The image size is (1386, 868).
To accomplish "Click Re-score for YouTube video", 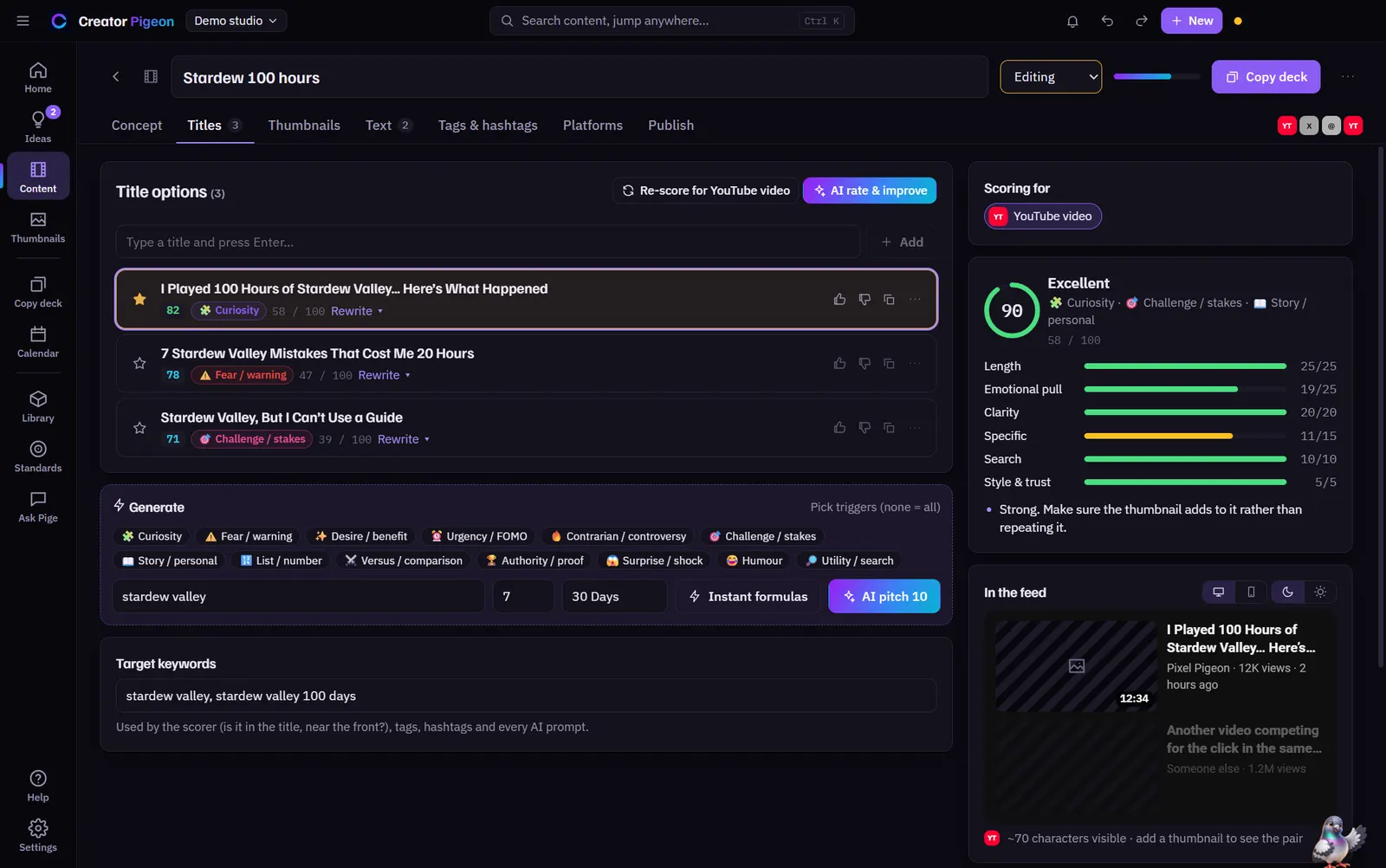I will 706,191.
